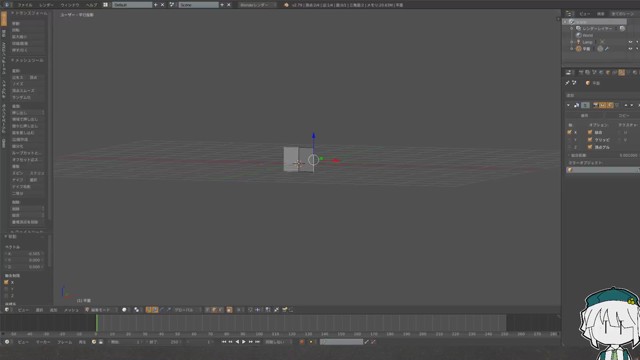Click the viewport shading sphere icon
Screen dimensions: 640x360
[x=124, y=310]
